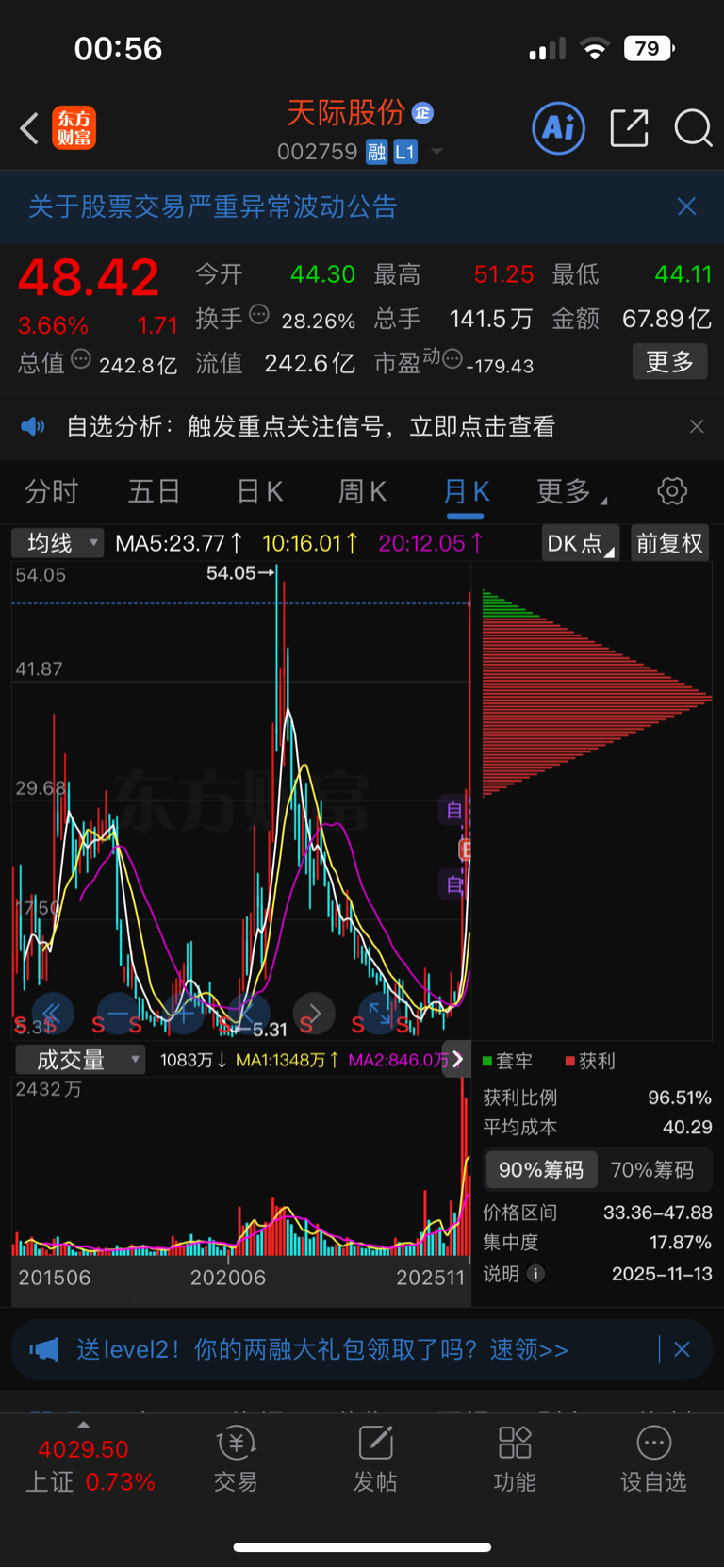The width and height of the screenshot is (724, 1568).
Task: Zoom in the chart with plus button
Action: [x=184, y=1014]
